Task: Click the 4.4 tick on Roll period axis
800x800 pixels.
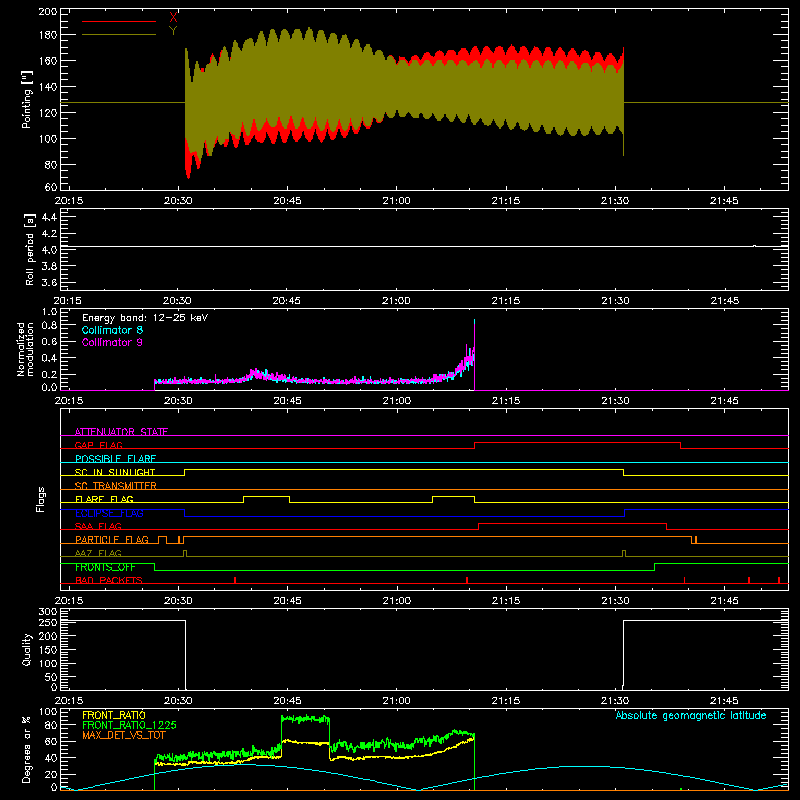Action: coord(49,217)
